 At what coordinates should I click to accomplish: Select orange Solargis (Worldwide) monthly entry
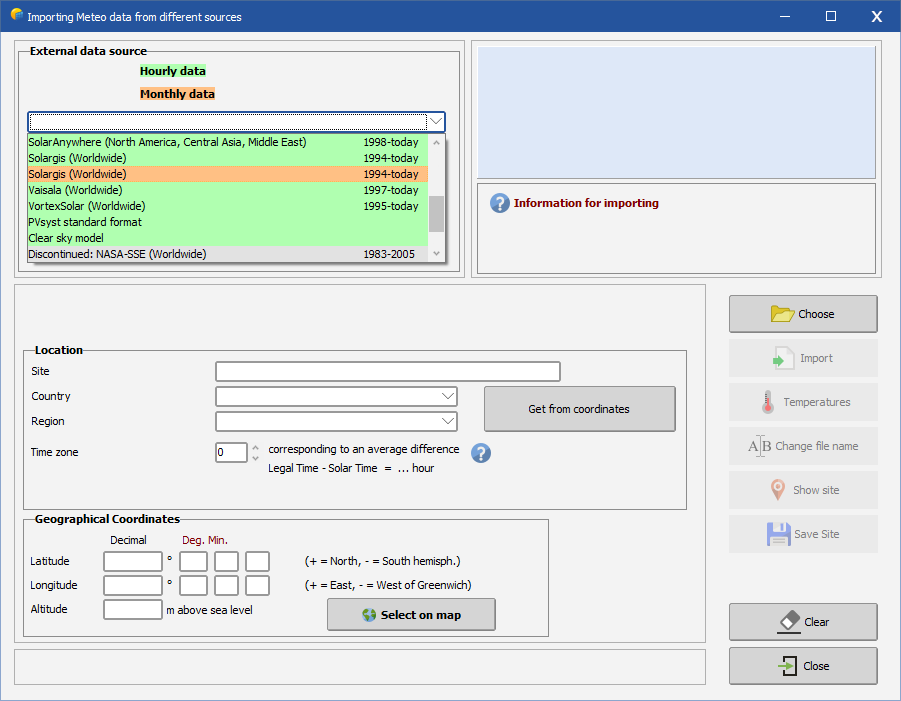click(228, 174)
